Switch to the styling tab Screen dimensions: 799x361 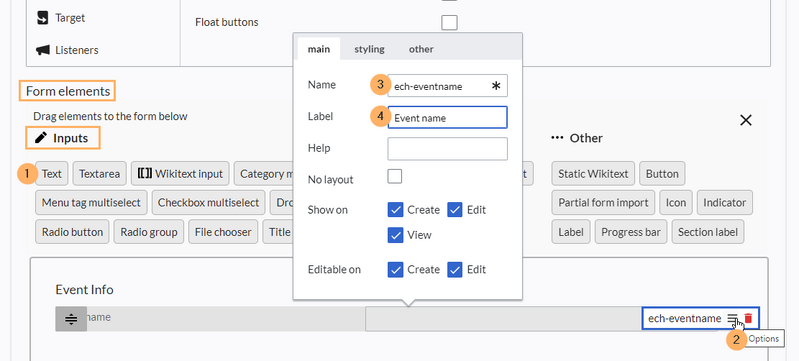coord(369,49)
